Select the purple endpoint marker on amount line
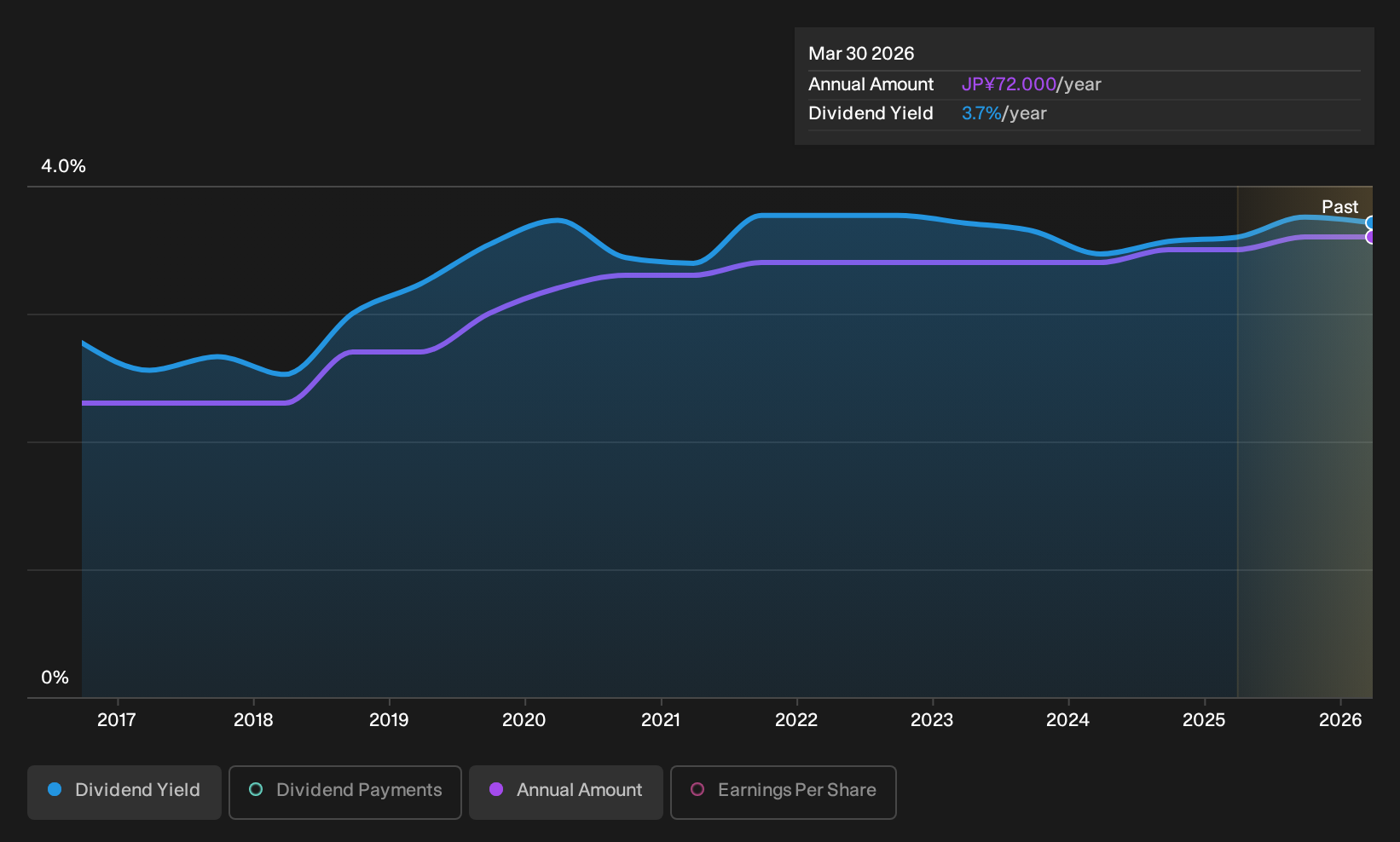The width and height of the screenshot is (1400, 842). pyautogui.click(x=1370, y=237)
